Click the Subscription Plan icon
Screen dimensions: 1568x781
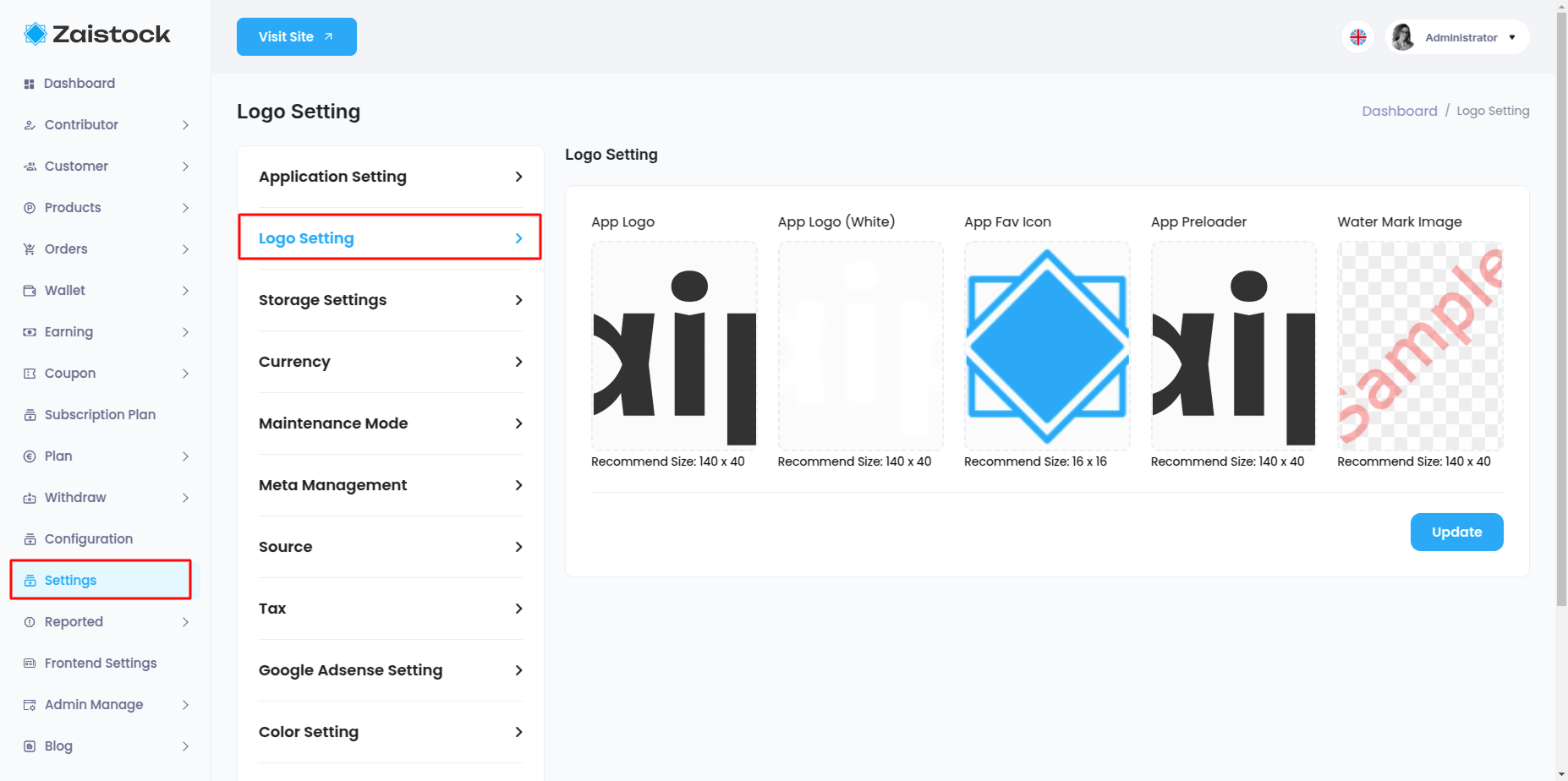(30, 415)
